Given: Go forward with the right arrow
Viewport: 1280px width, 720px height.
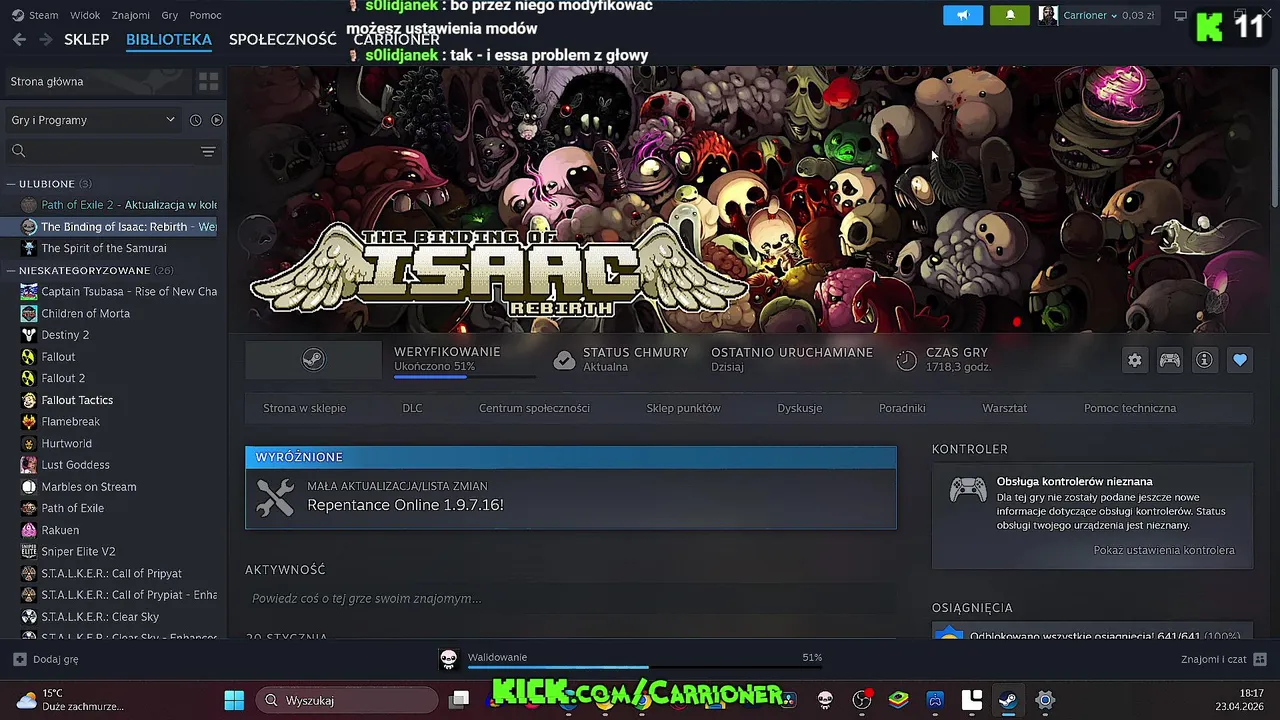Looking at the screenshot, I should tap(45, 39).
